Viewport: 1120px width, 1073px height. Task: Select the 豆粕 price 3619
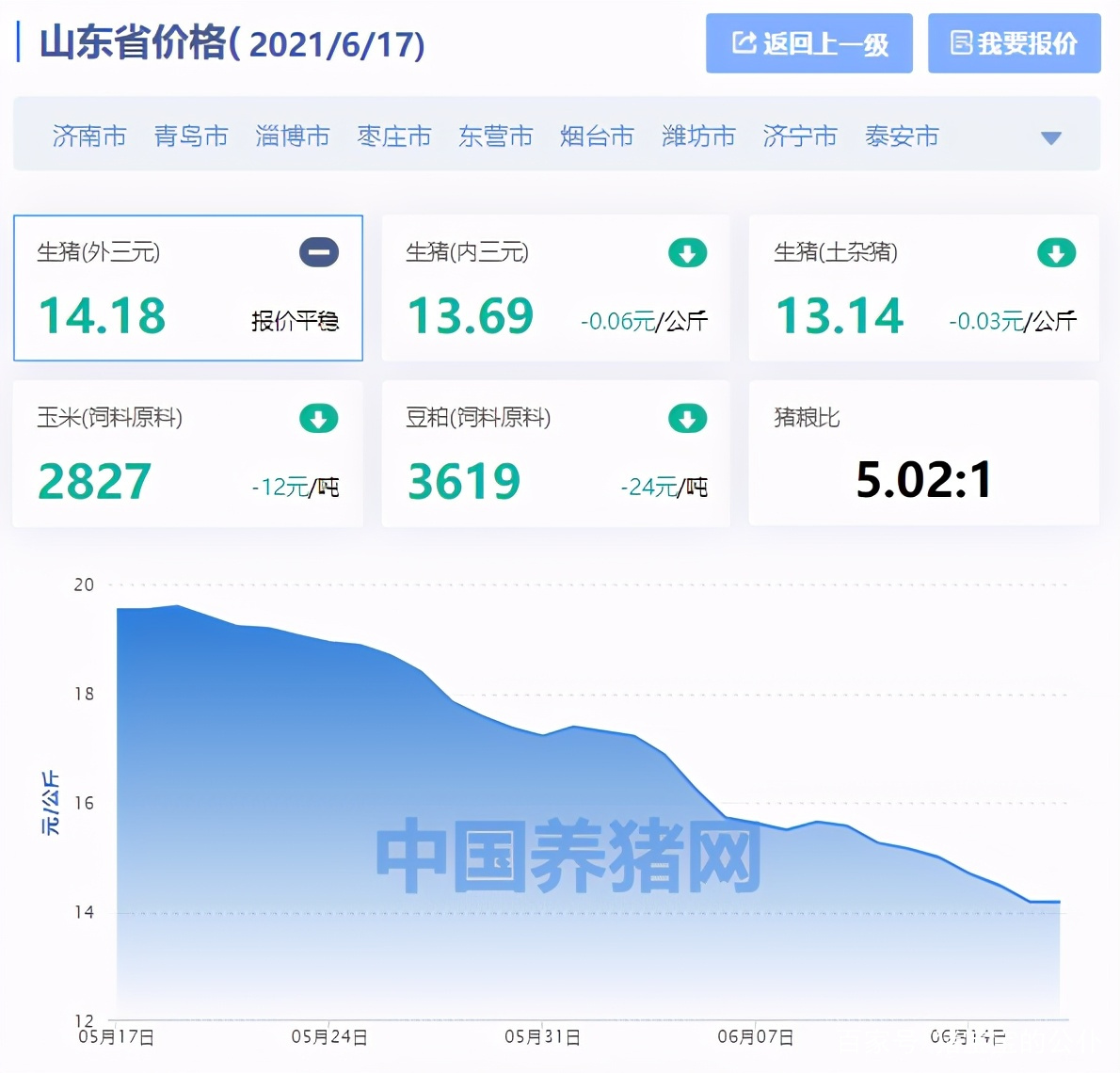[x=464, y=482]
